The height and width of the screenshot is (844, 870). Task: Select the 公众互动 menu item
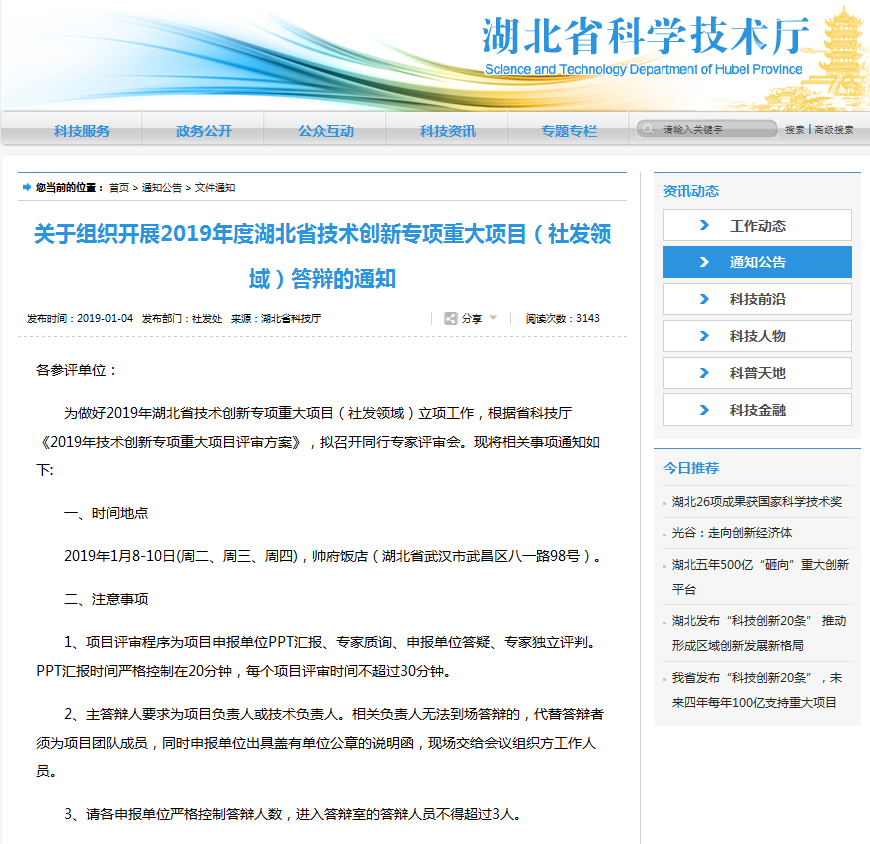pyautogui.click(x=326, y=131)
